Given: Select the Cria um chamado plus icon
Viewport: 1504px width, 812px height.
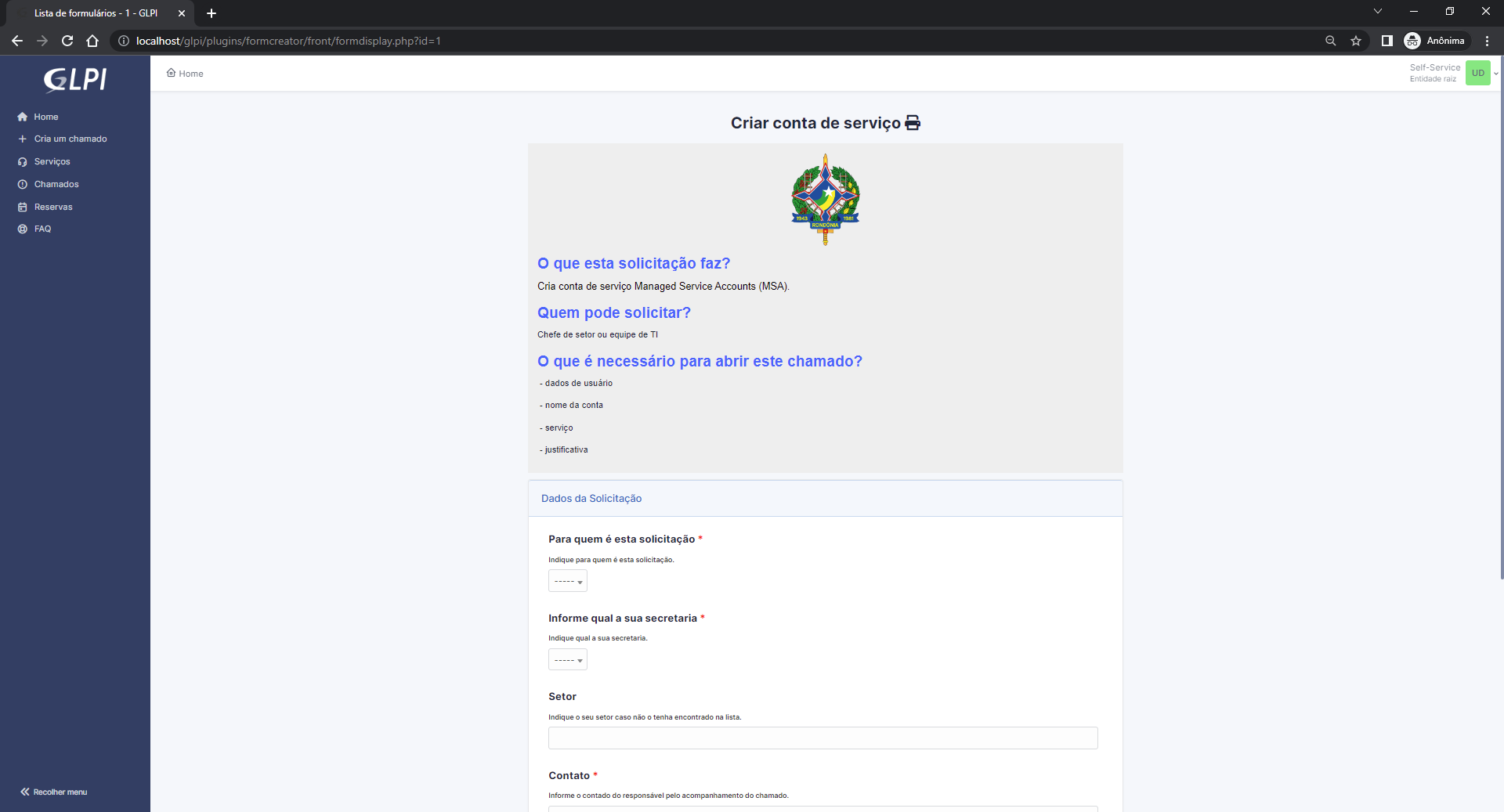Looking at the screenshot, I should [21, 139].
